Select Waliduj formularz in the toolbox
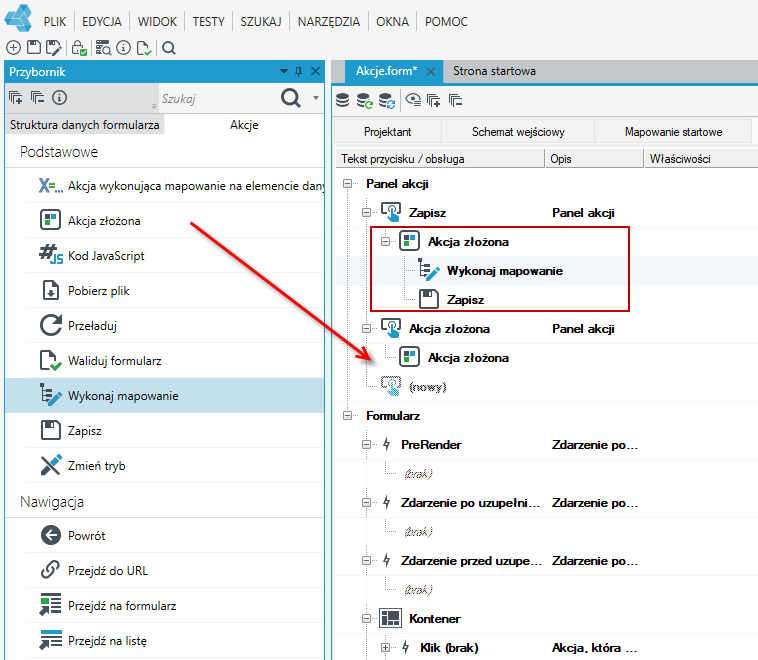 click(175, 361)
